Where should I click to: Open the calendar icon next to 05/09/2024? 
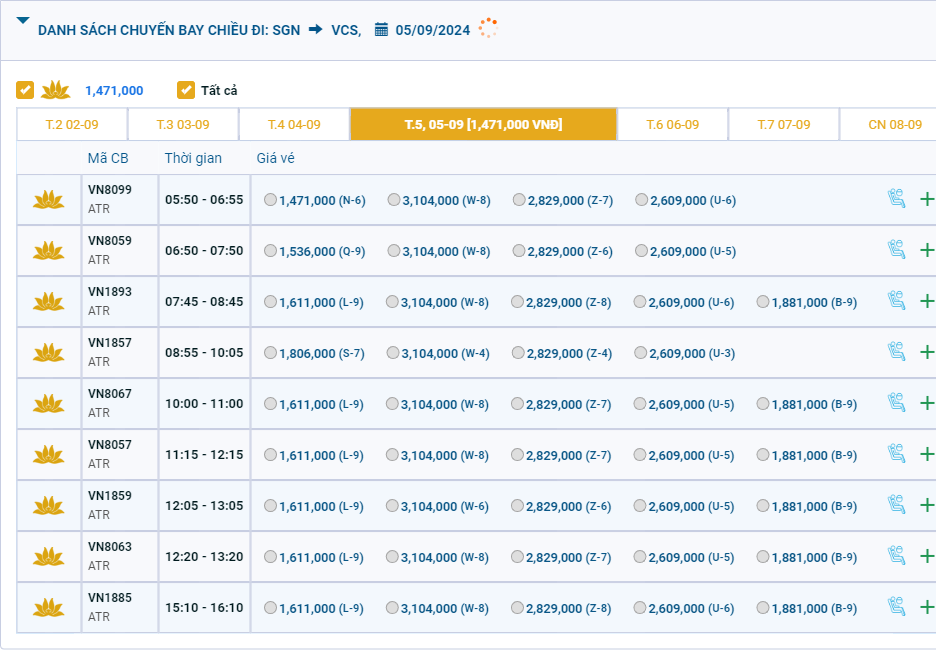(381, 29)
